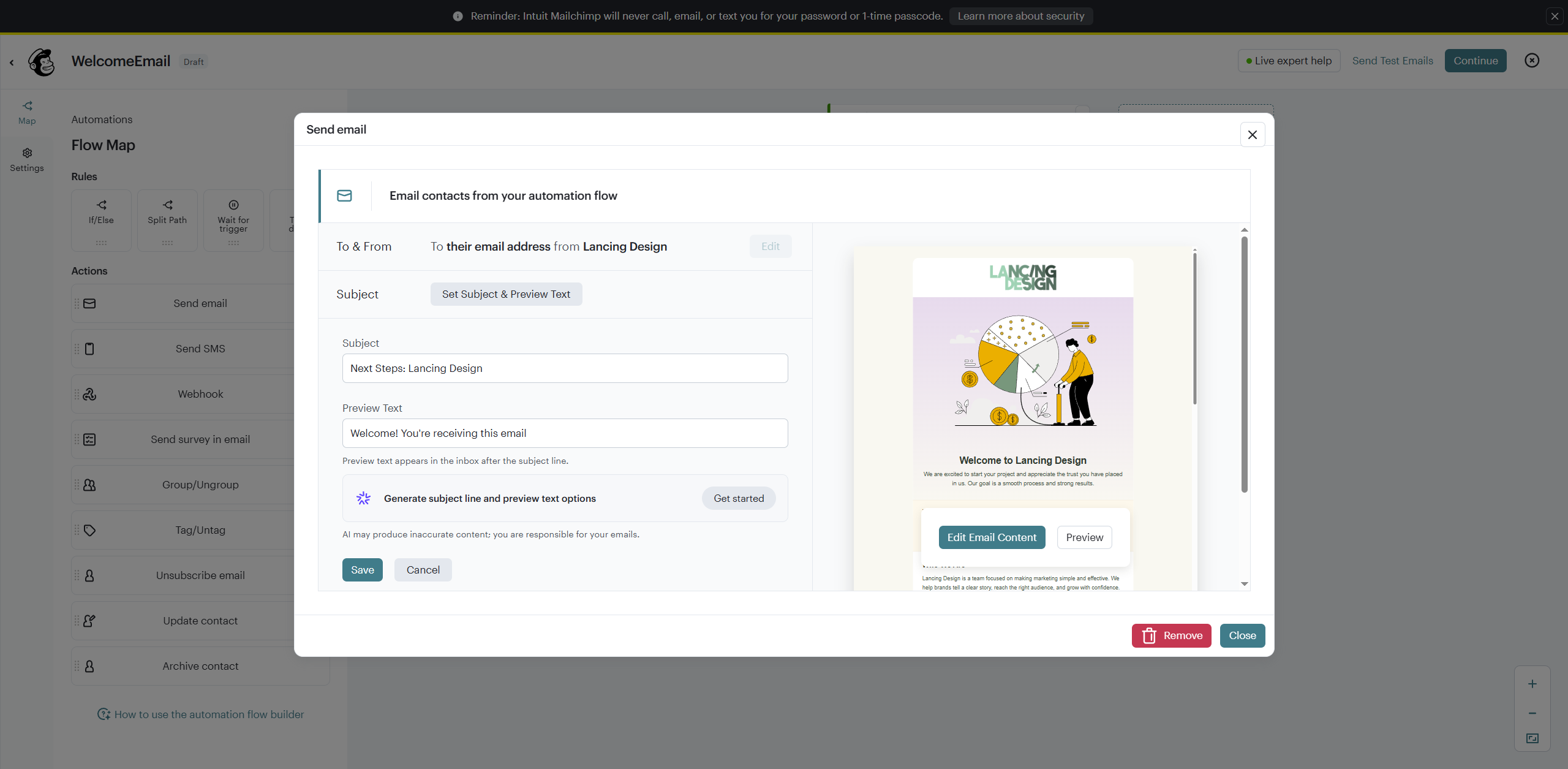The height and width of the screenshot is (769, 1568).
Task: Click the Subject text field
Action: [x=565, y=368]
